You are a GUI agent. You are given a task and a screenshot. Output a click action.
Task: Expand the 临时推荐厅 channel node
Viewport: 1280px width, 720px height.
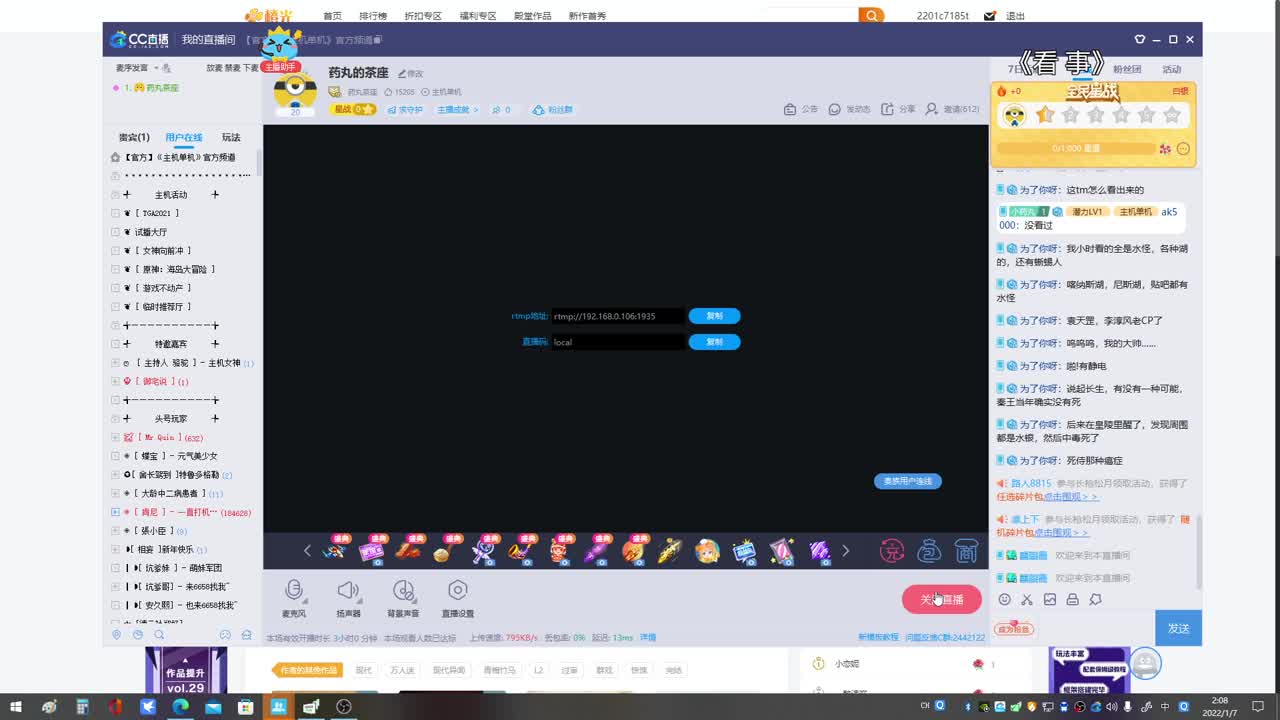pos(115,307)
